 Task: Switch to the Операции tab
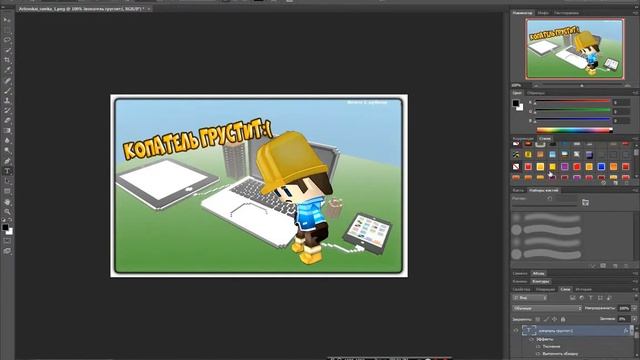click(x=545, y=289)
